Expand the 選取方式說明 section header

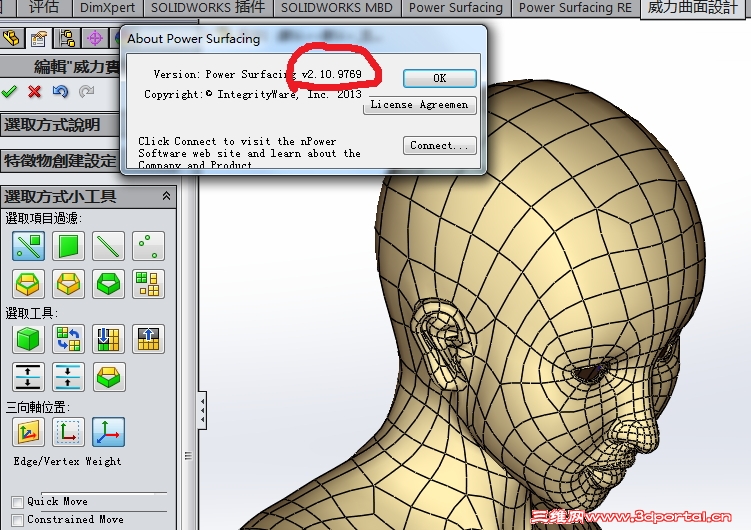[x=60, y=125]
